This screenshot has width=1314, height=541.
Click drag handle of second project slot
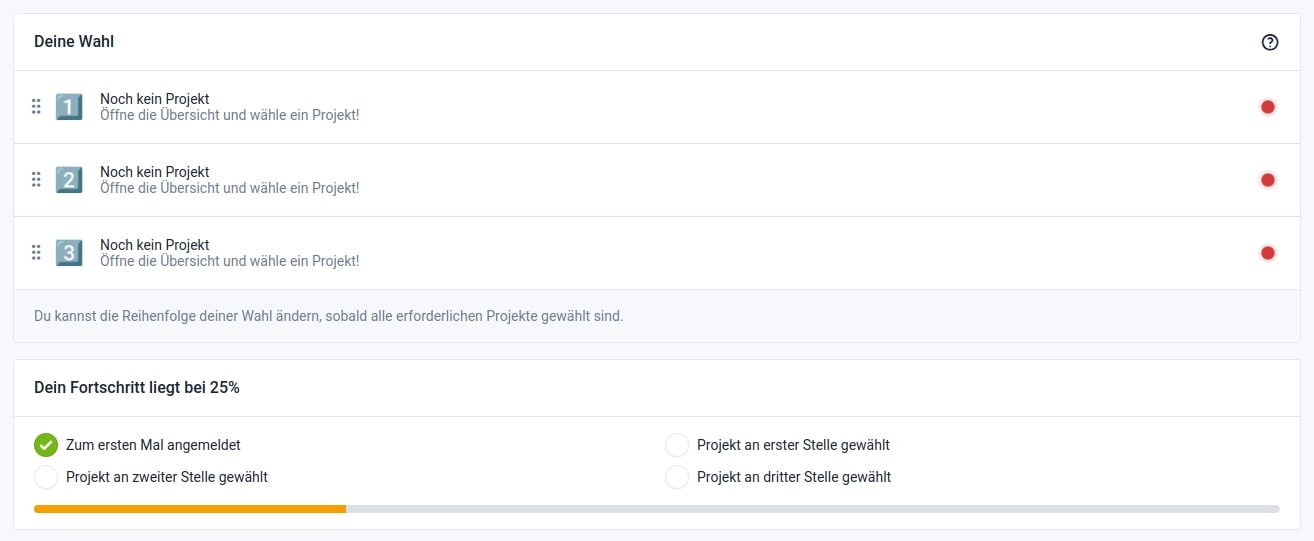tap(36, 180)
